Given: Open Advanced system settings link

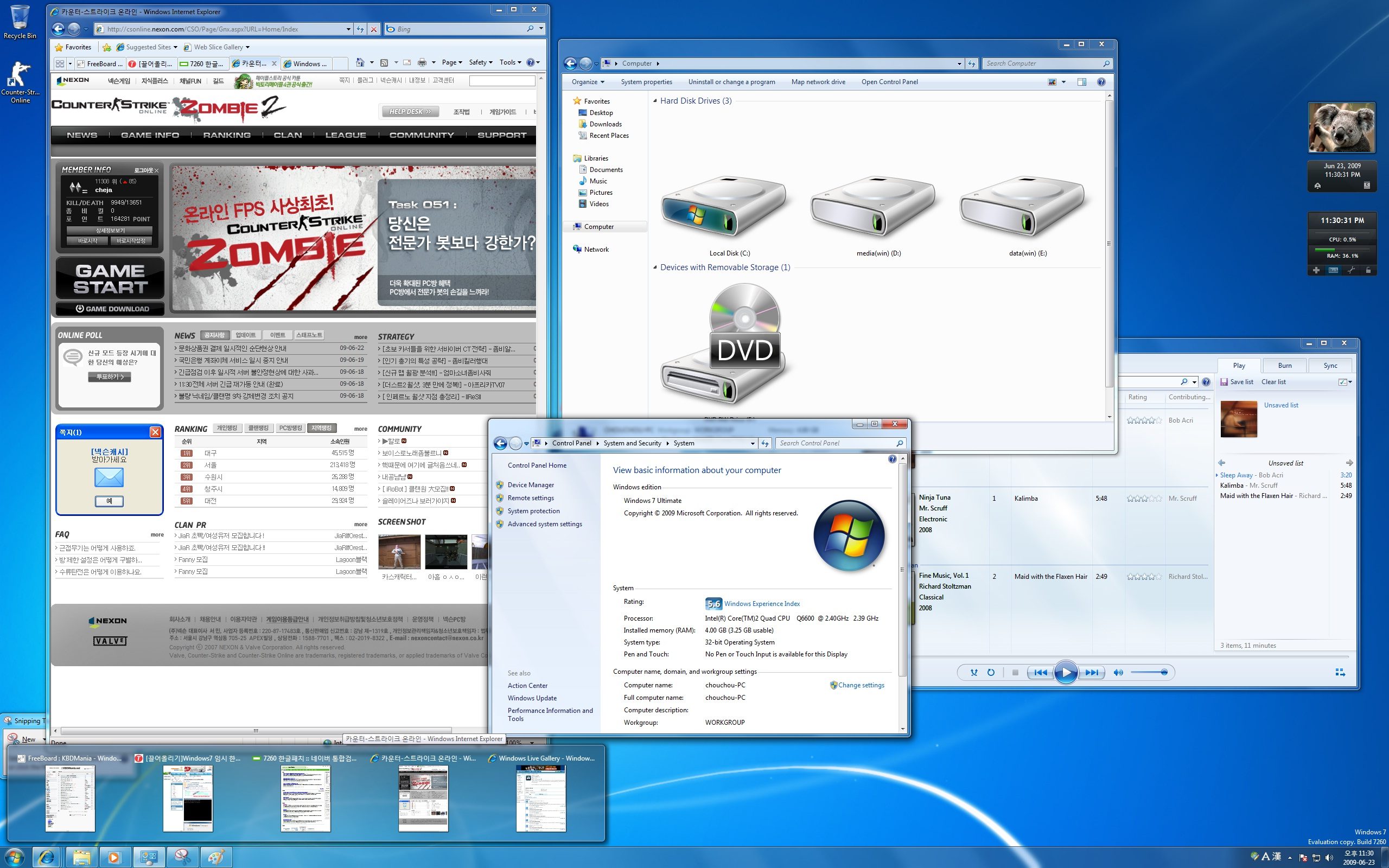Looking at the screenshot, I should (x=544, y=524).
